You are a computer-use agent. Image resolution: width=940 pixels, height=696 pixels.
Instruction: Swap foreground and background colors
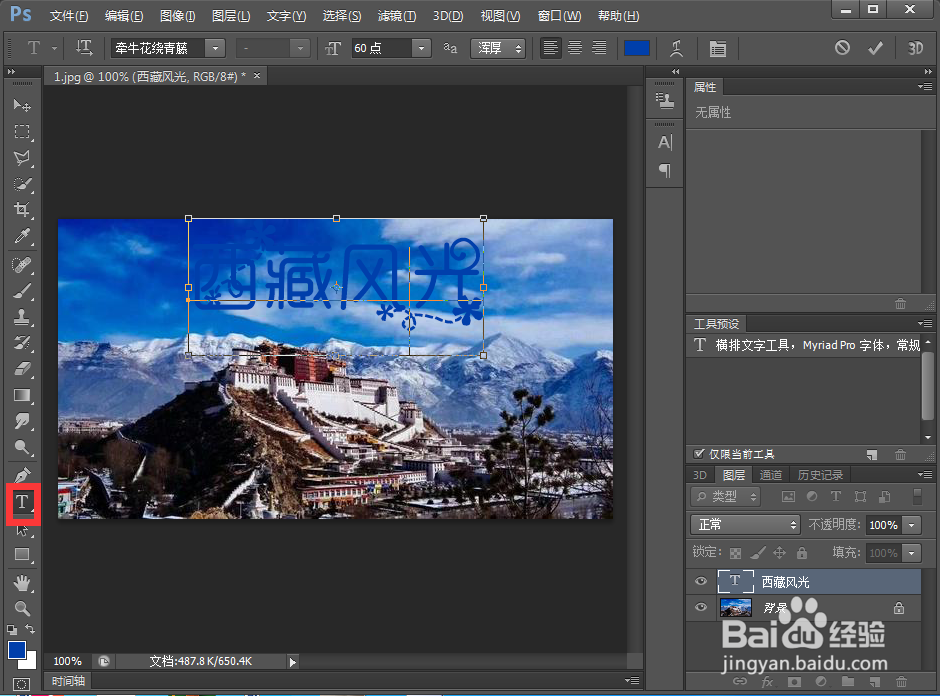(30, 629)
